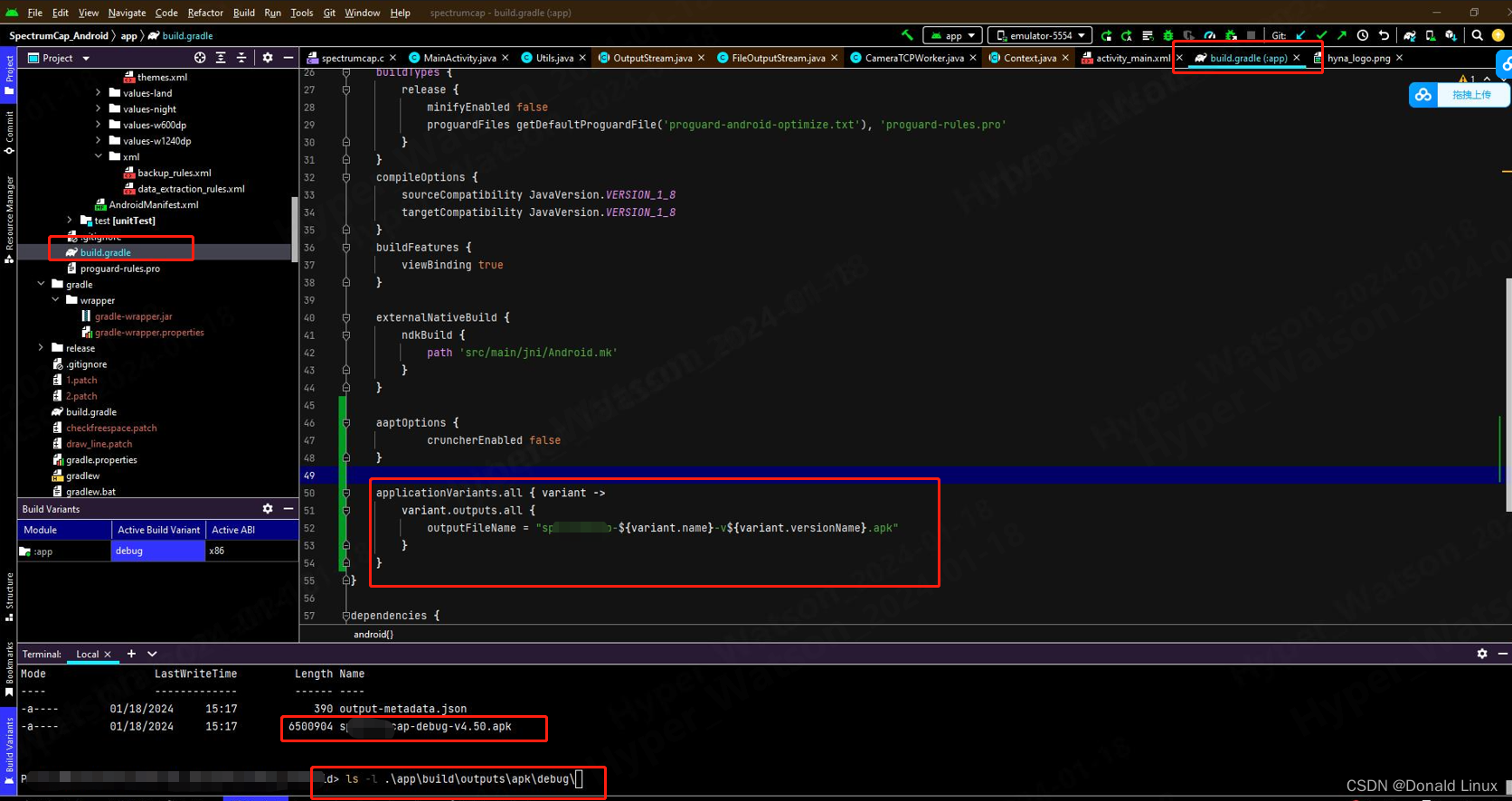Click the Stop square icon

(x=1251, y=35)
